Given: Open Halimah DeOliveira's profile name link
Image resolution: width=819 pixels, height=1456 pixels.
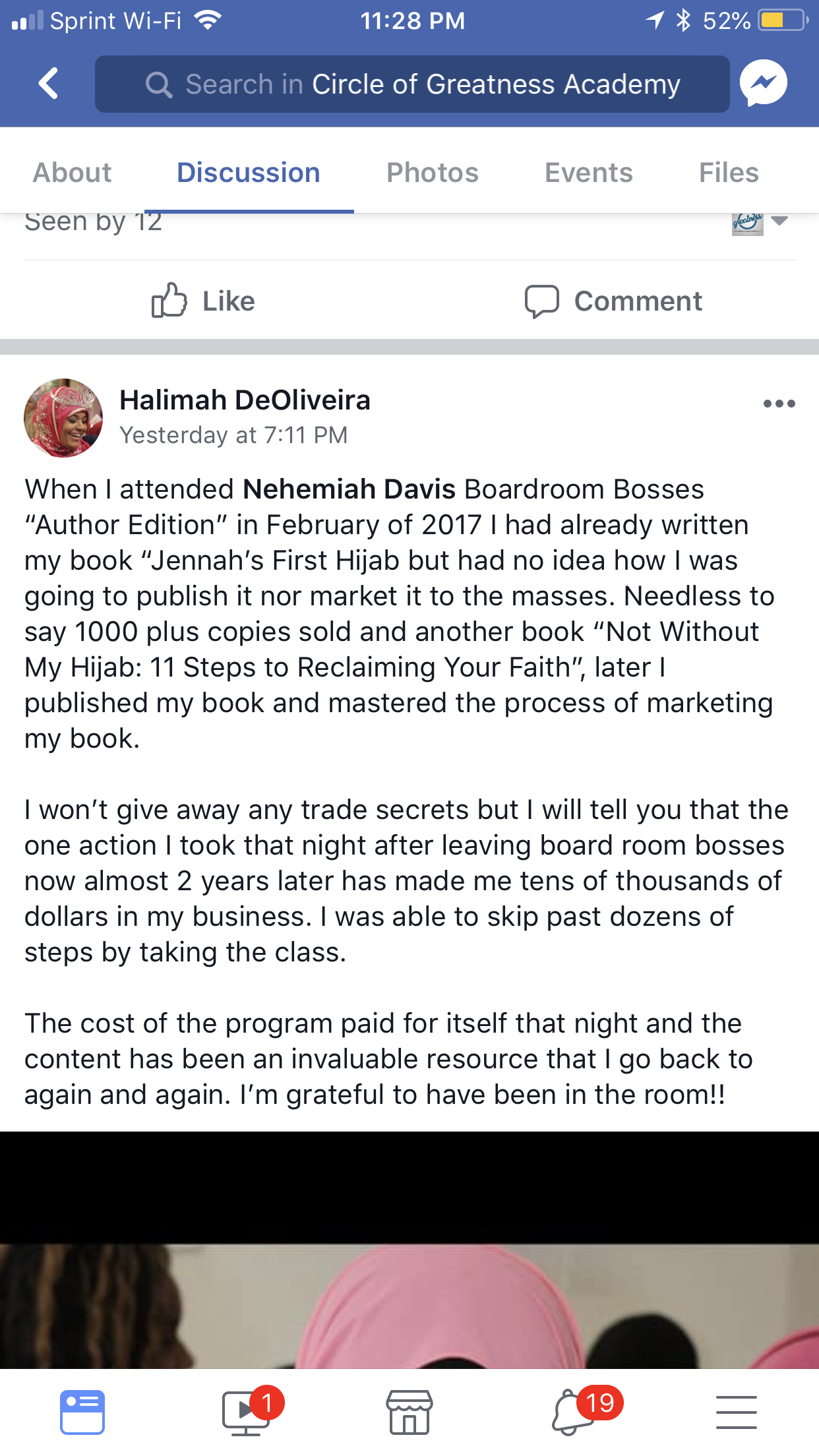Looking at the screenshot, I should tap(245, 400).
